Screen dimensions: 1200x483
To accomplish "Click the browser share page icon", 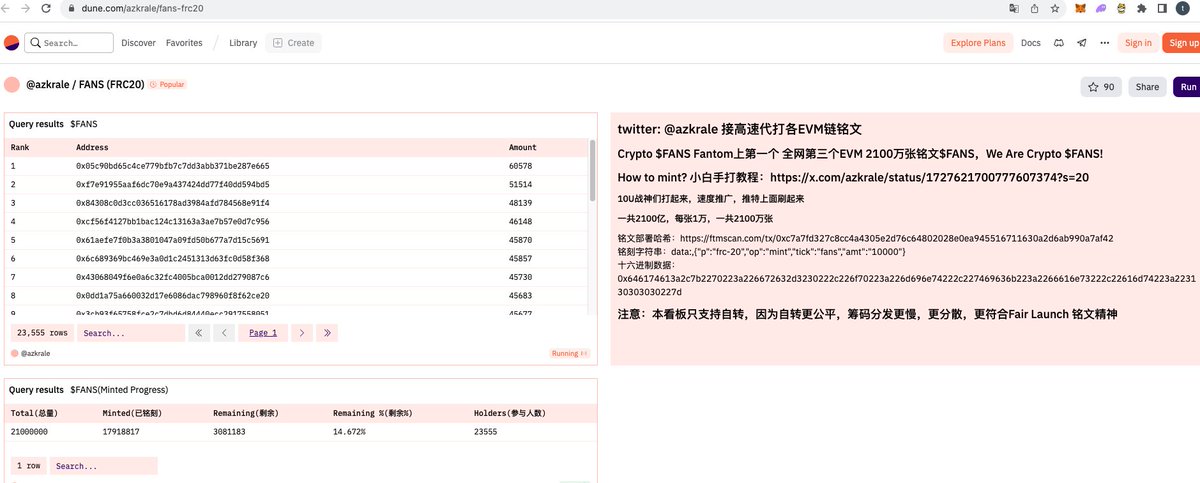I will (1034, 8).
